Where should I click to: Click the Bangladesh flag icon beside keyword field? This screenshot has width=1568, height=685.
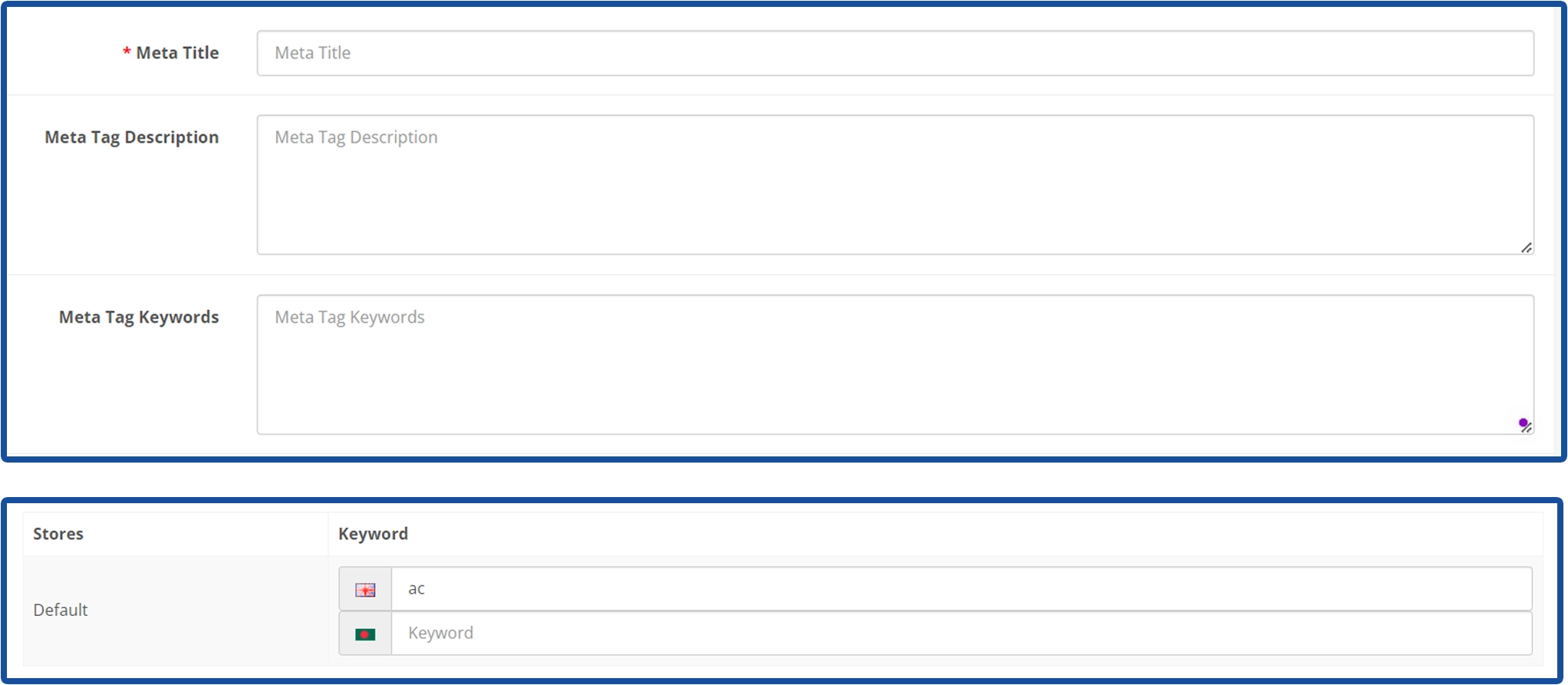tap(365, 634)
